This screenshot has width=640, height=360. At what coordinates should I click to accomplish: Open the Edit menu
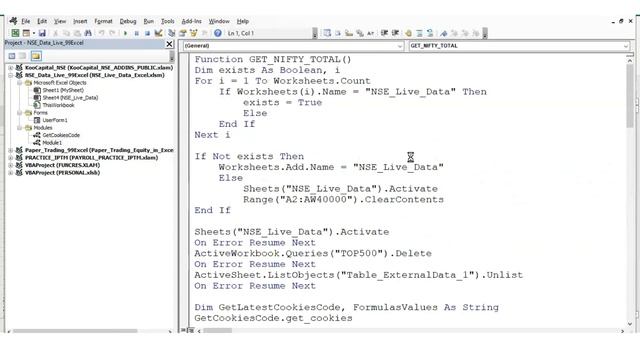(x=42, y=21)
